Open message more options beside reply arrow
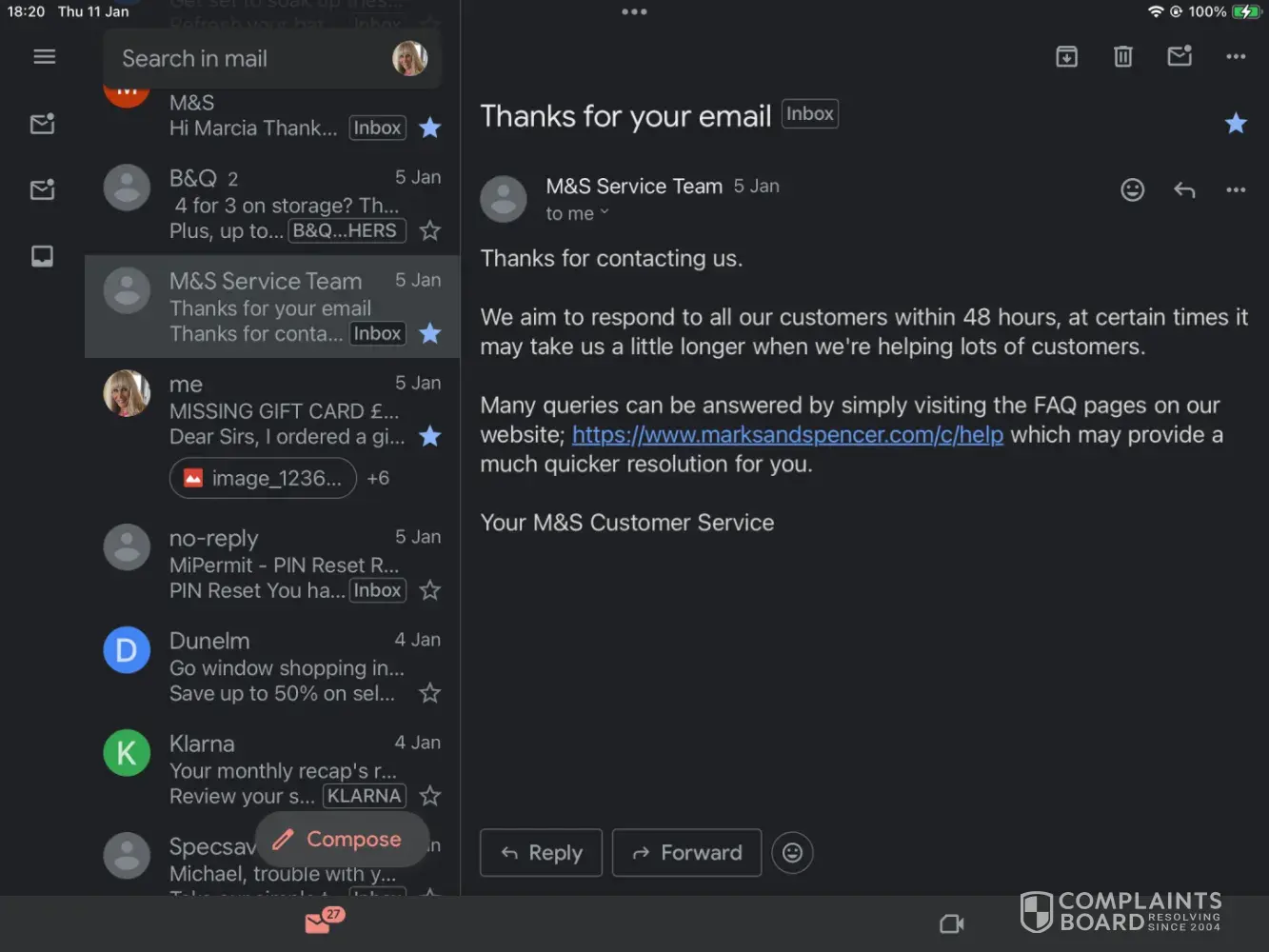Image resolution: width=1269 pixels, height=952 pixels. point(1236,189)
